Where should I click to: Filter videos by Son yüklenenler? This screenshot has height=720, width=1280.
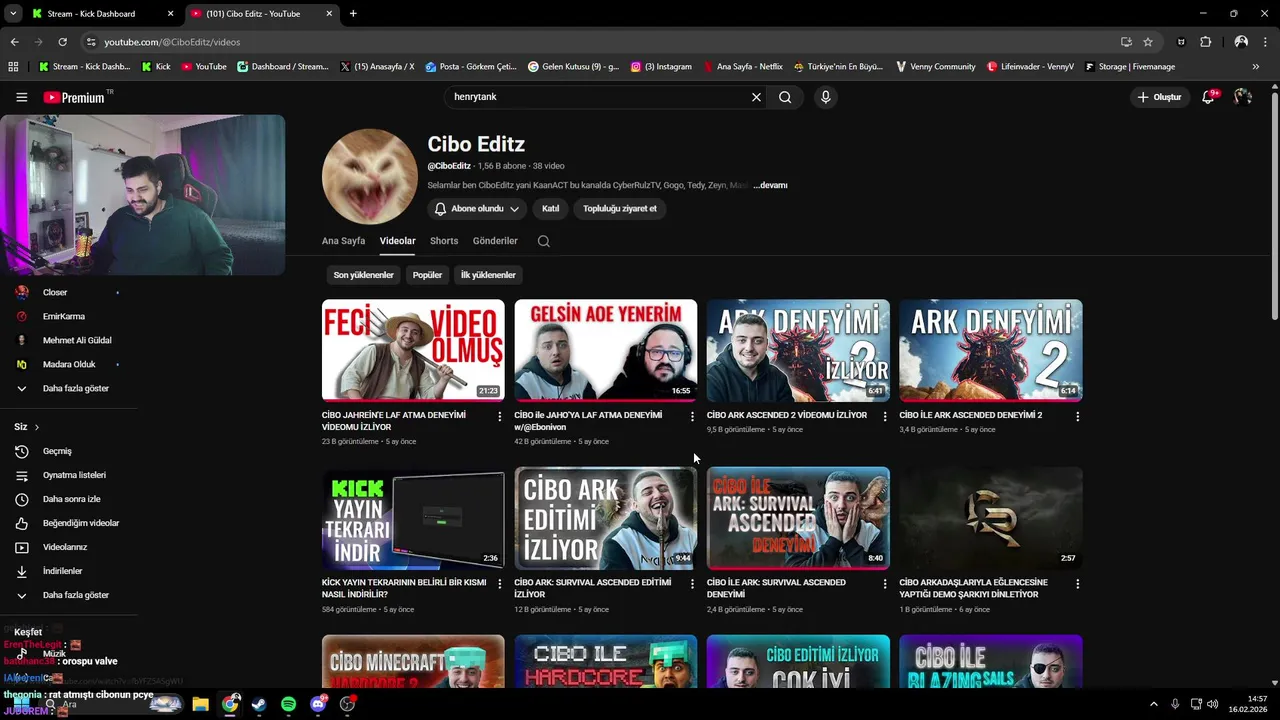tap(364, 275)
